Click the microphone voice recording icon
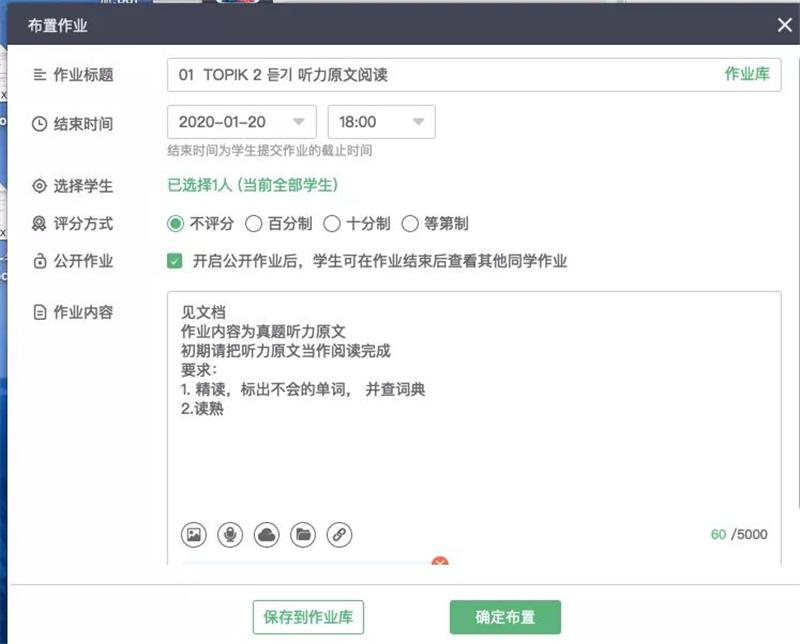 click(230, 535)
